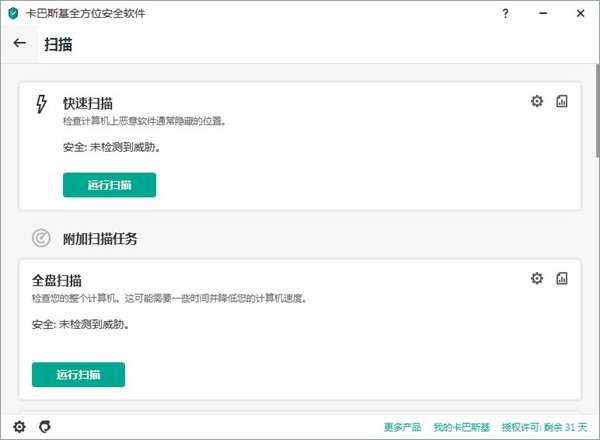Click the support agent icon in footer
This screenshot has height=440, width=600.
click(x=45, y=427)
